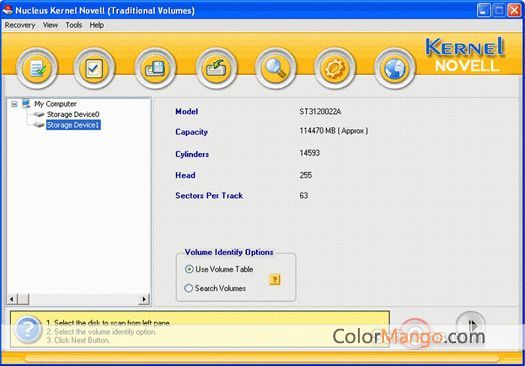Click the tree pane scroll right arrow
This screenshot has height=366, width=525.
144,299
